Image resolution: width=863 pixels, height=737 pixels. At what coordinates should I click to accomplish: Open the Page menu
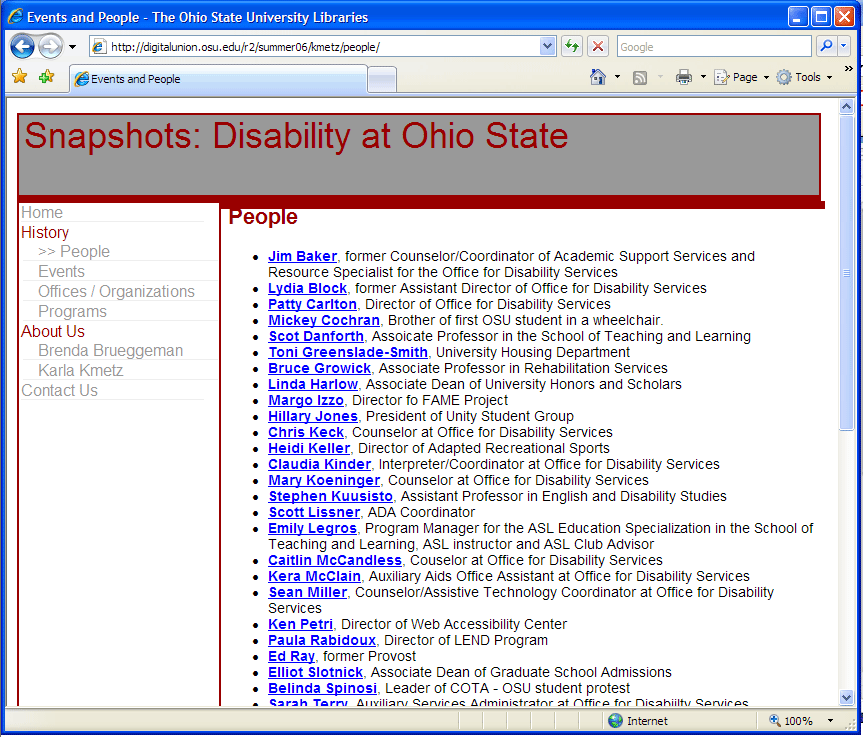click(741, 77)
